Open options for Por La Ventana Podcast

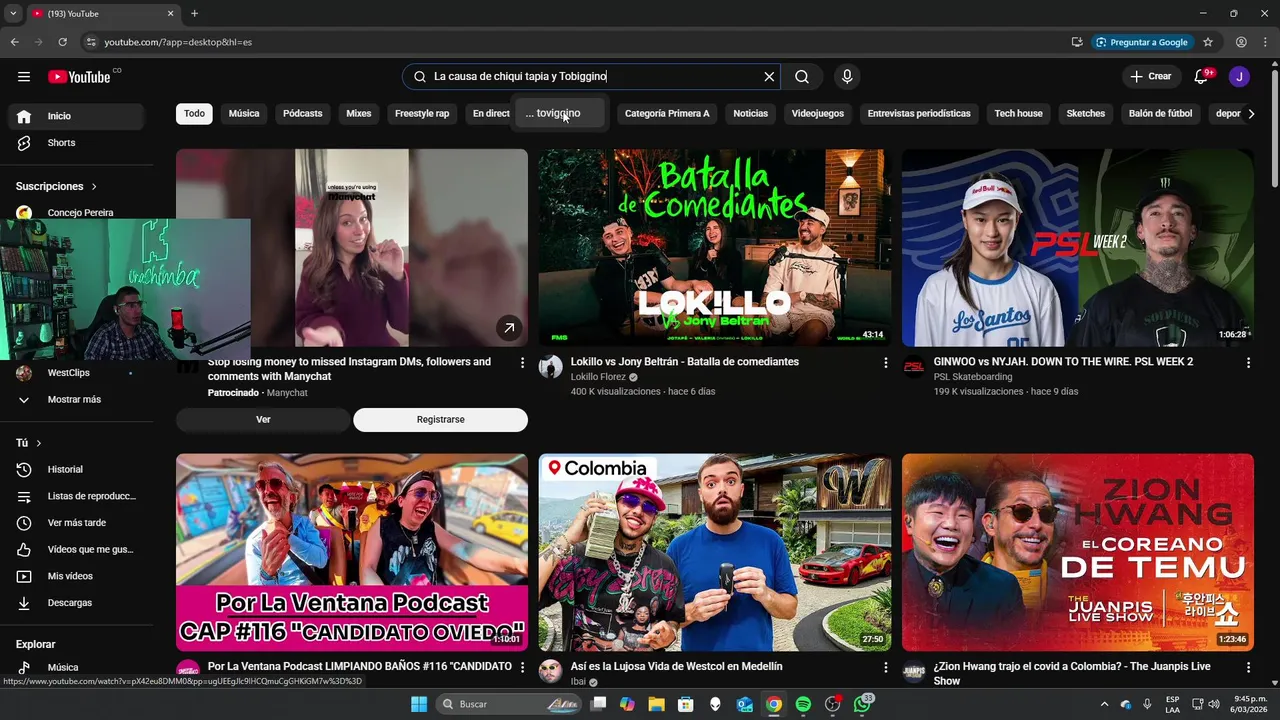click(x=522, y=667)
